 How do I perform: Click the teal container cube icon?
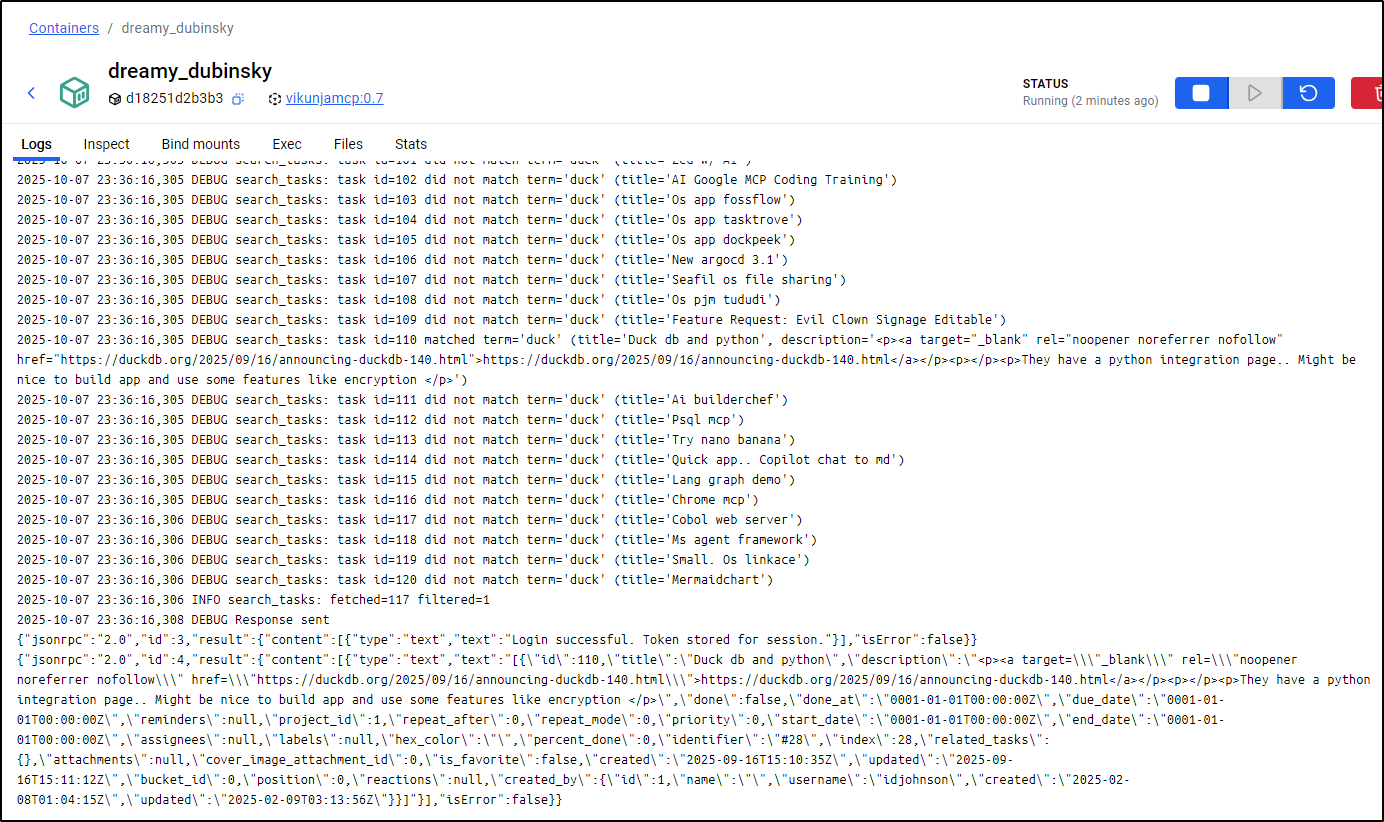point(75,93)
